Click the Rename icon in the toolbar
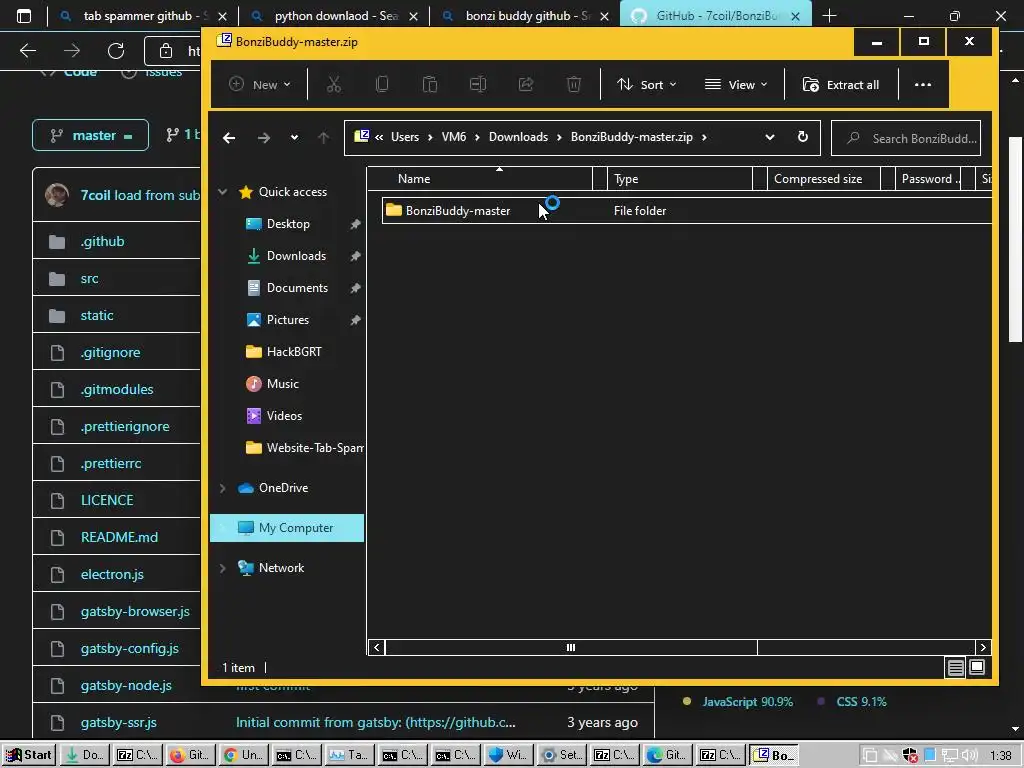The image size is (1024, 768). [478, 84]
